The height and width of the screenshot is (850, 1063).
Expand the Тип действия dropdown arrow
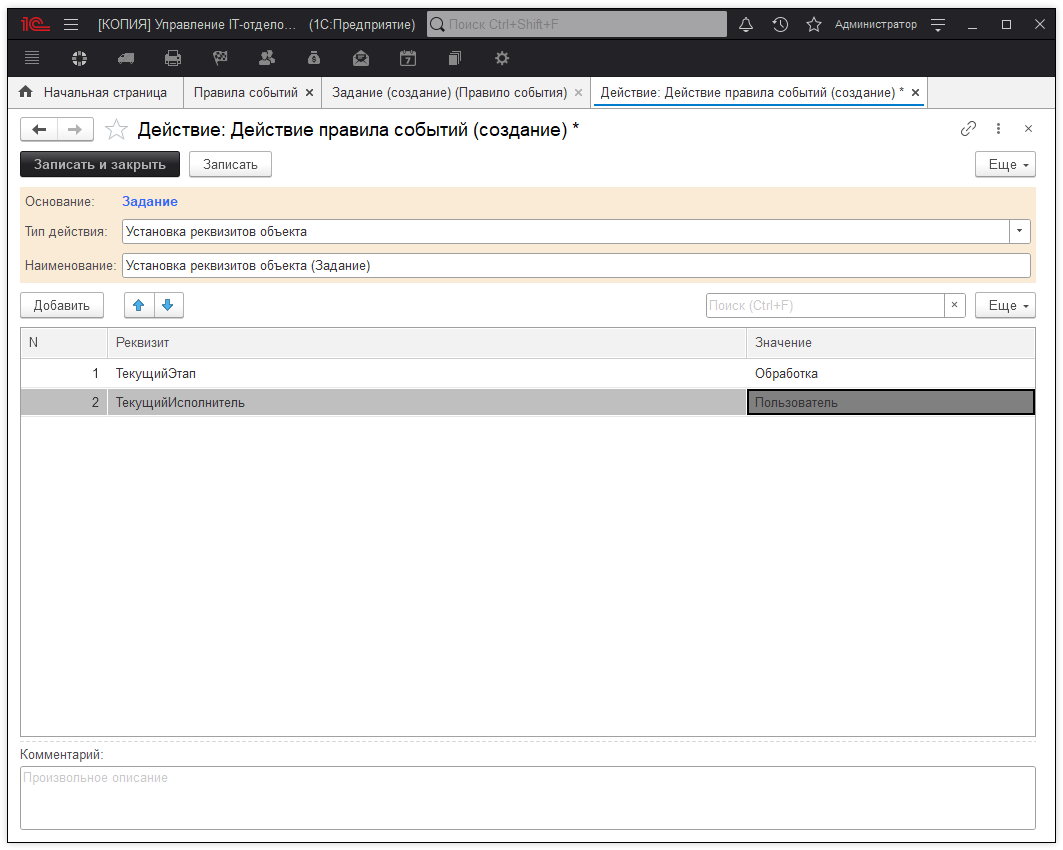pyautogui.click(x=1019, y=231)
